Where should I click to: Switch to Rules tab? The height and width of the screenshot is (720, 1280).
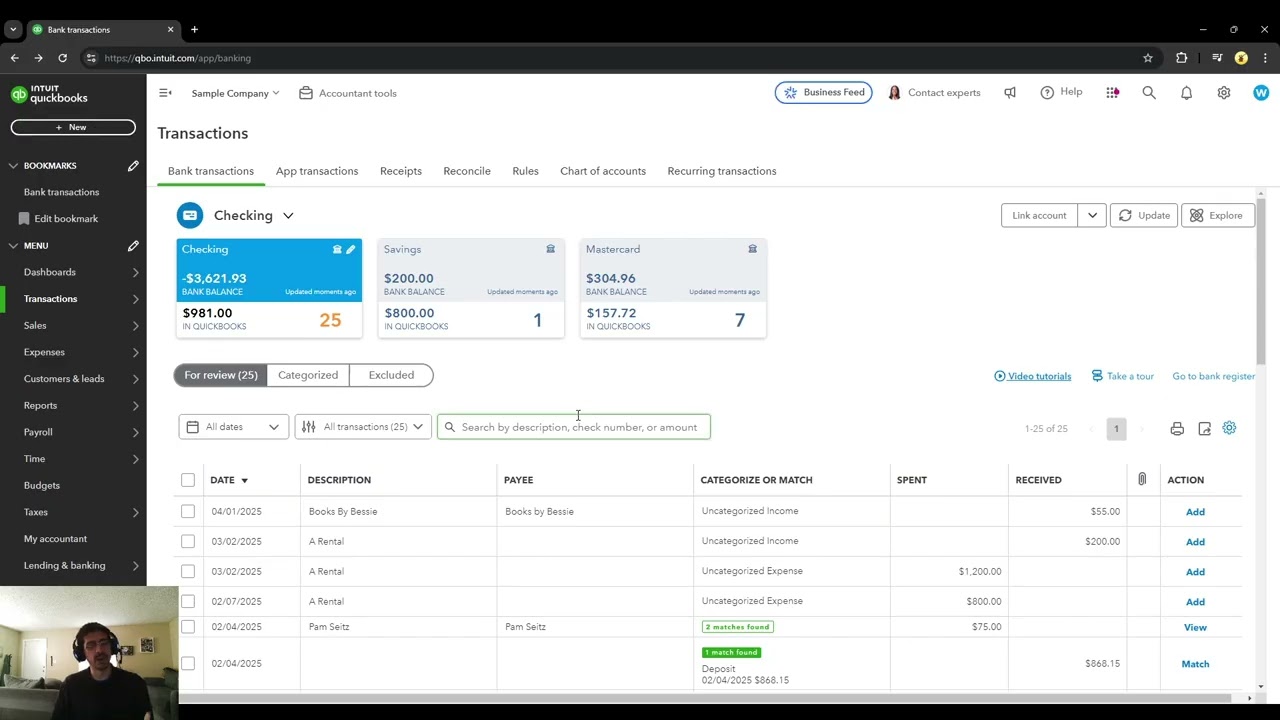(525, 171)
